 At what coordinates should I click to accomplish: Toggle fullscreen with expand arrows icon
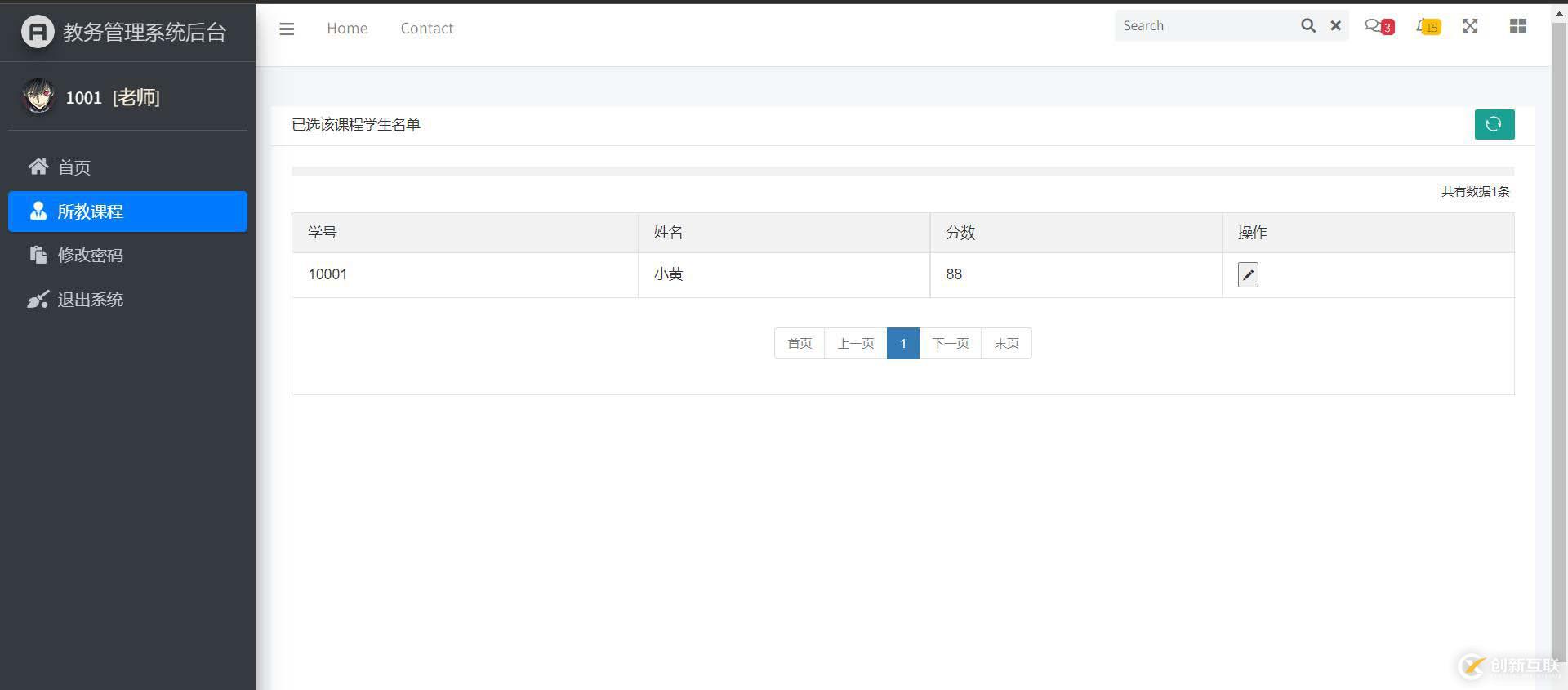point(1470,26)
